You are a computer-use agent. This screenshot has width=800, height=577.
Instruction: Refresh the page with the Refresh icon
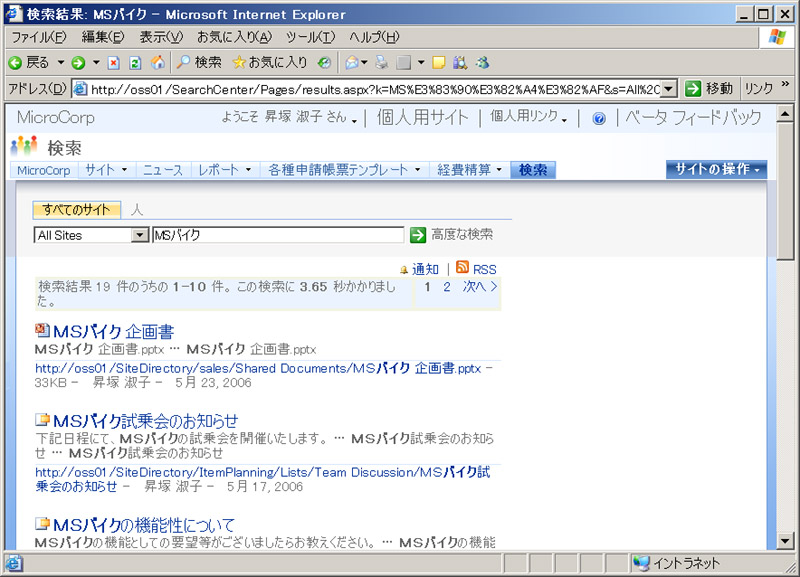tap(135, 62)
